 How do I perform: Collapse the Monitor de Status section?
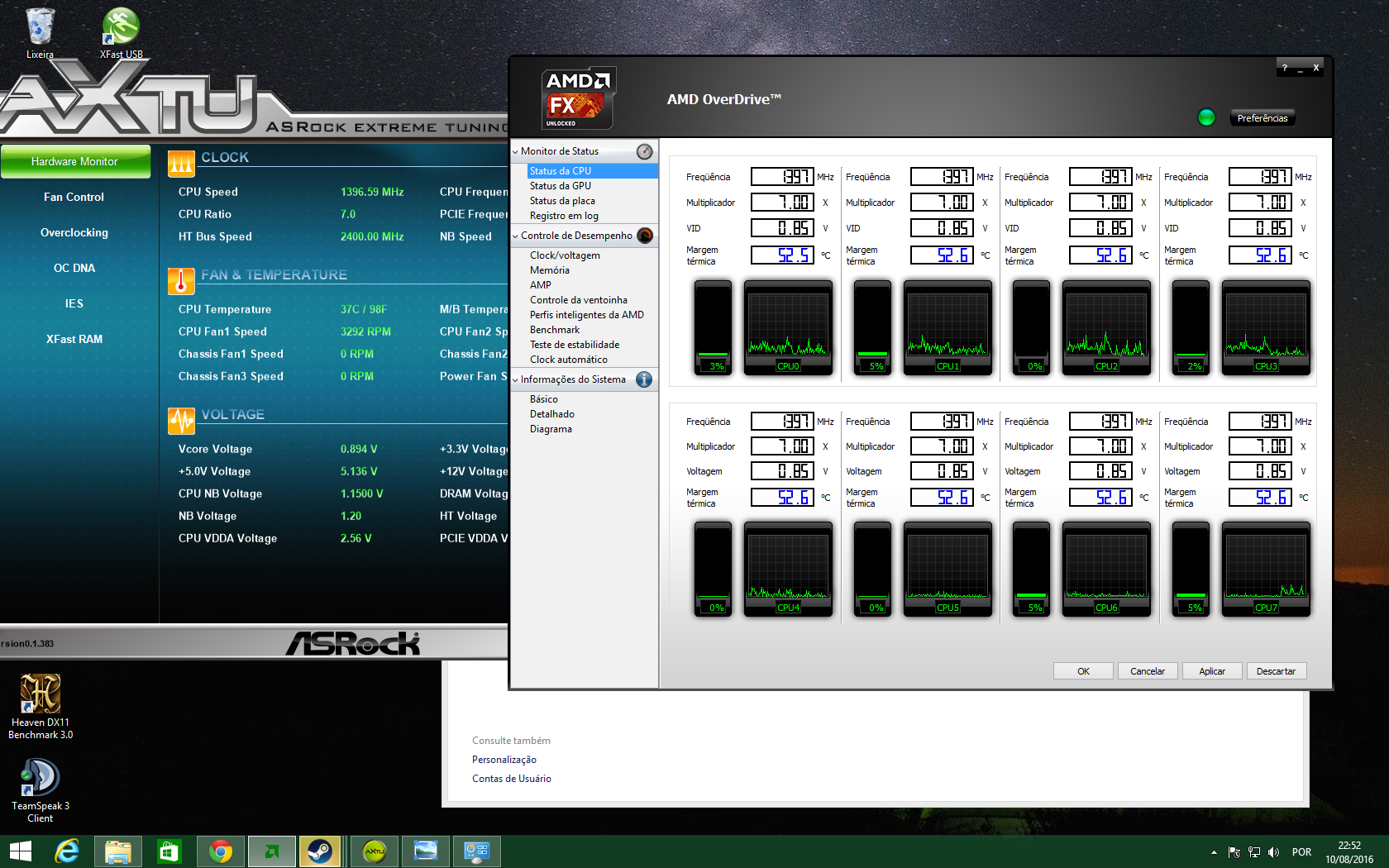tap(515, 152)
